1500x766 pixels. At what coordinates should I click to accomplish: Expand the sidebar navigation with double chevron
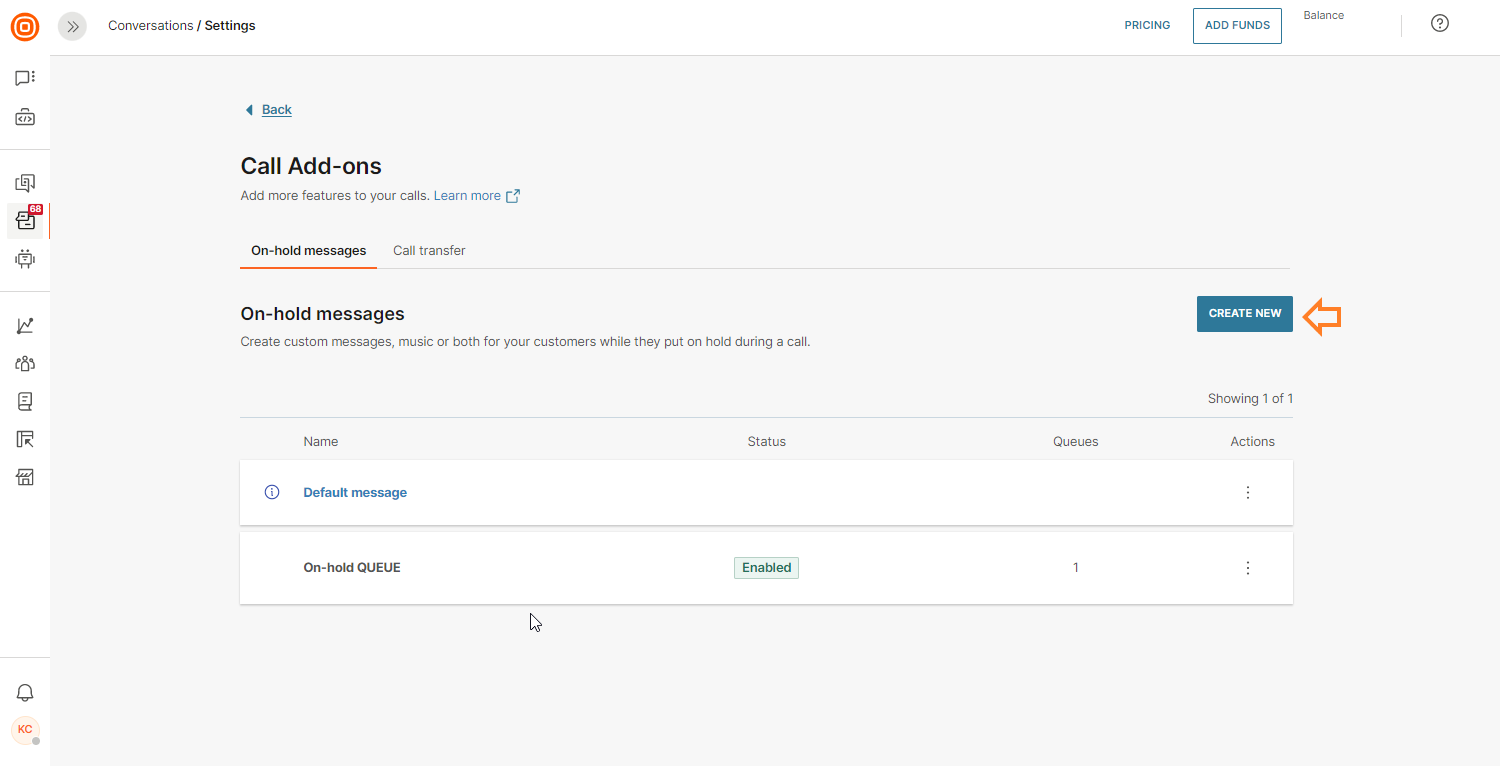[x=72, y=27]
